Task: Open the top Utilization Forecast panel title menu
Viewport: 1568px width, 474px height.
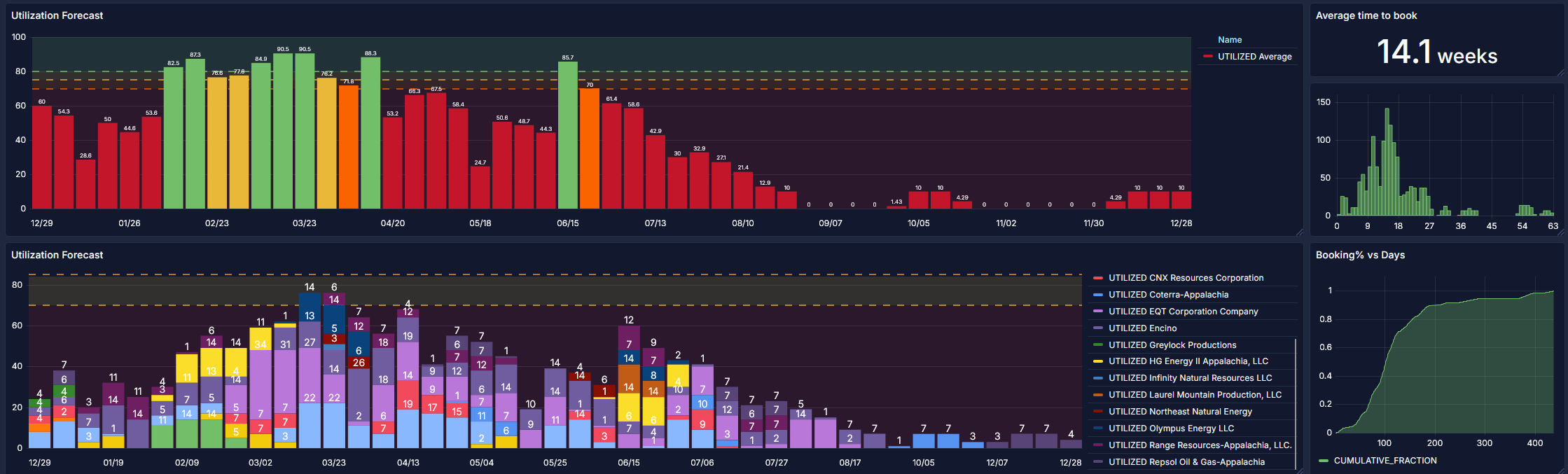Action: tap(57, 15)
